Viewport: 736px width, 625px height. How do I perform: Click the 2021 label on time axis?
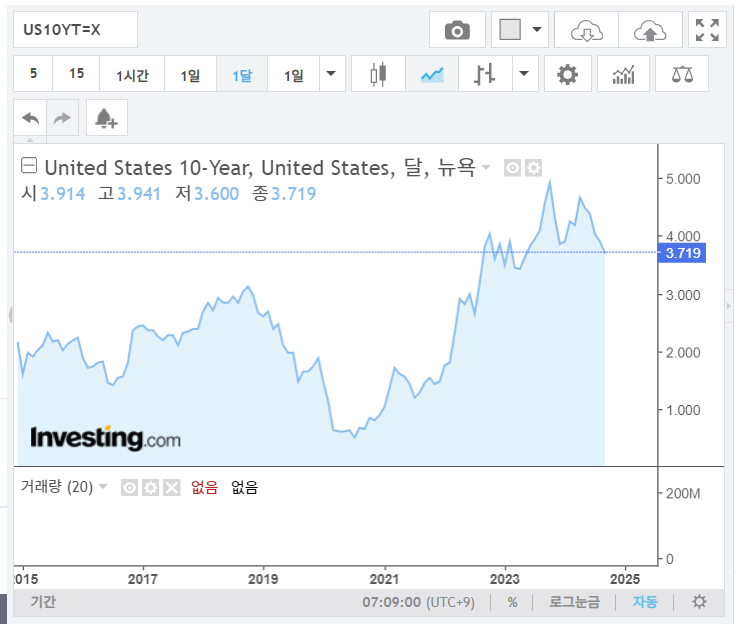384,579
